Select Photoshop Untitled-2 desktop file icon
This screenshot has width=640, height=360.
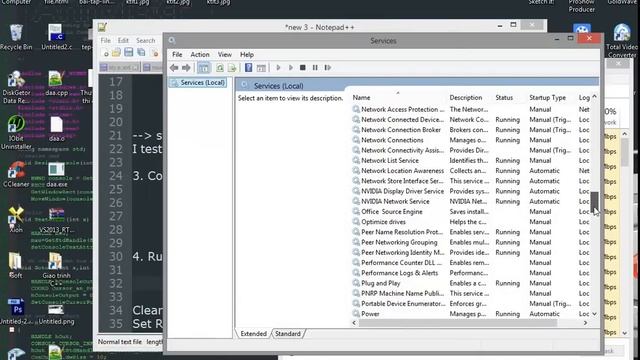(x=16, y=312)
